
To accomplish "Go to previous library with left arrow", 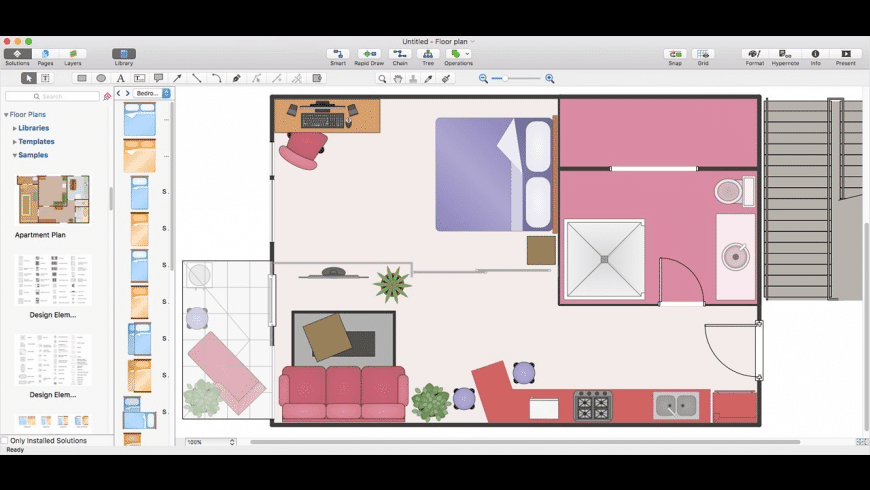I will [x=118, y=93].
